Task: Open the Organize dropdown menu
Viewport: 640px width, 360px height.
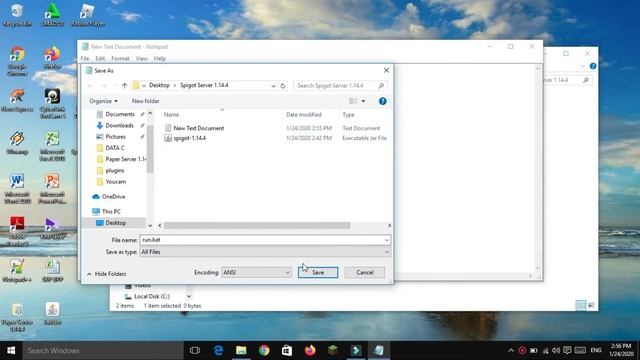Action: (103, 101)
